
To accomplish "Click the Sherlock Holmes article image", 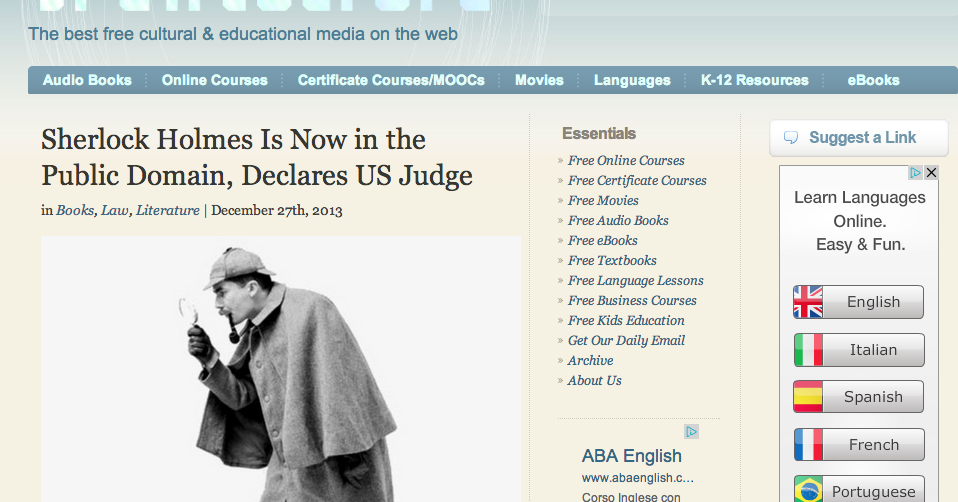I will click(x=281, y=369).
